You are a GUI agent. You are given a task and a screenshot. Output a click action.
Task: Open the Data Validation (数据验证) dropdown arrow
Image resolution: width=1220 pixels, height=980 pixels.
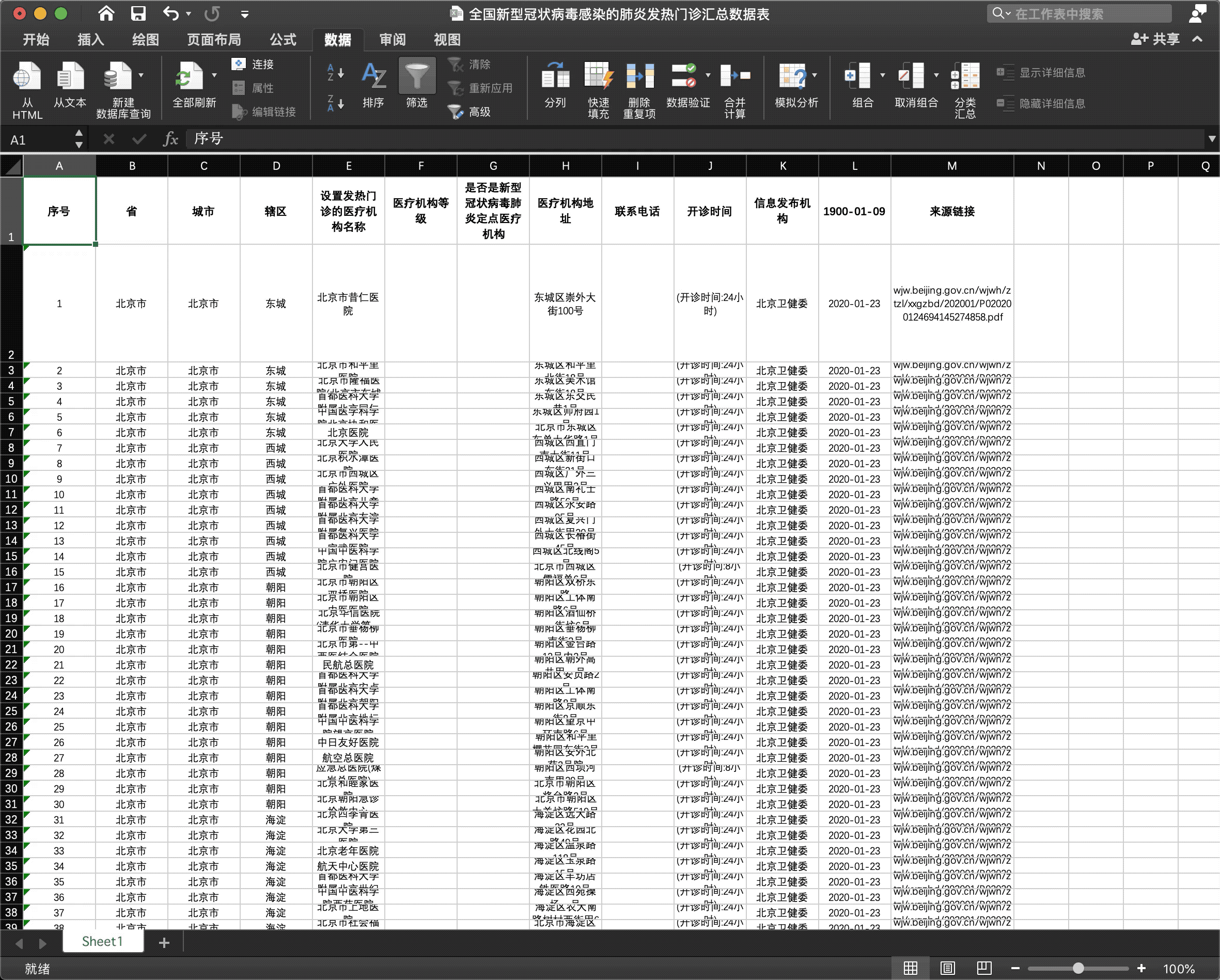(708, 75)
